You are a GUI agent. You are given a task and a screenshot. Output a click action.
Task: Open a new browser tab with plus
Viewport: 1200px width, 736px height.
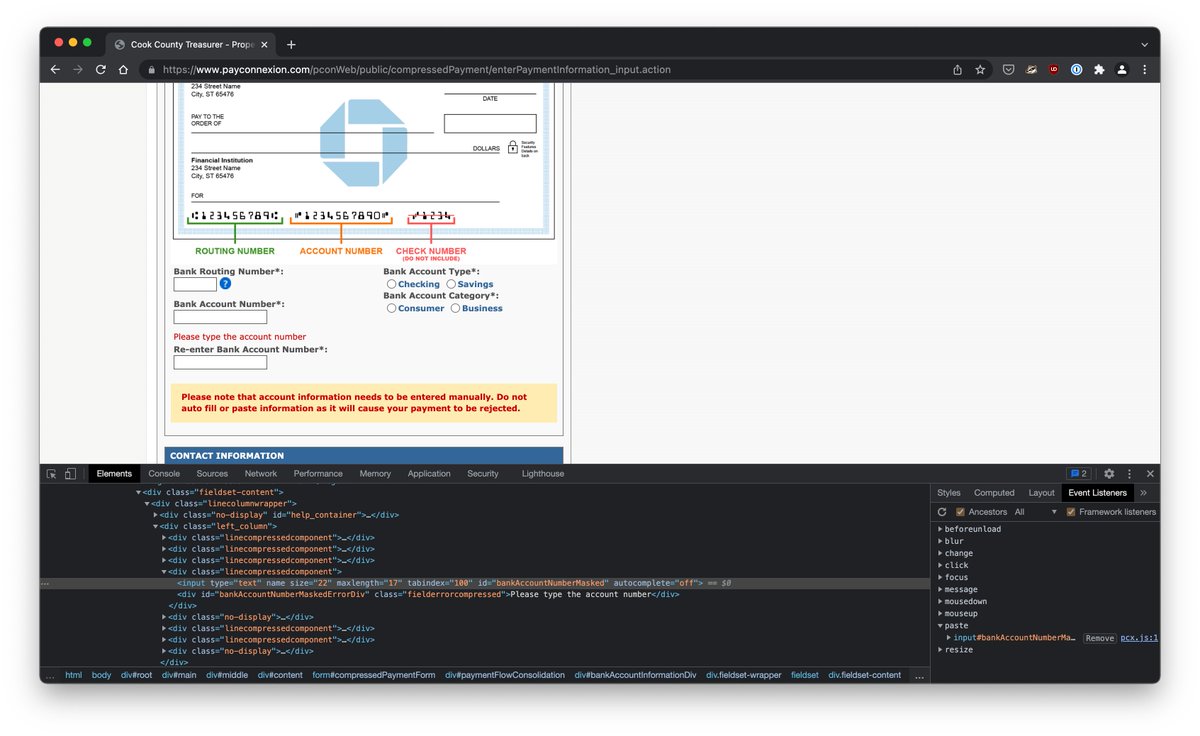tap(291, 45)
